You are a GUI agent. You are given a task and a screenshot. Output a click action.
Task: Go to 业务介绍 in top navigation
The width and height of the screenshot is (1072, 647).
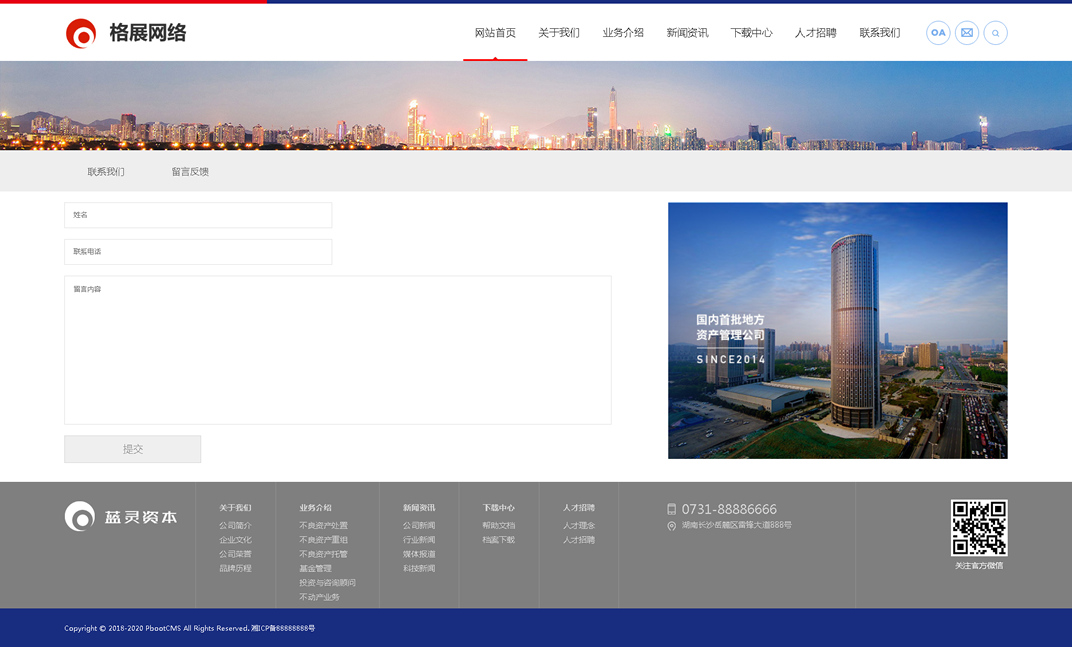(x=623, y=33)
